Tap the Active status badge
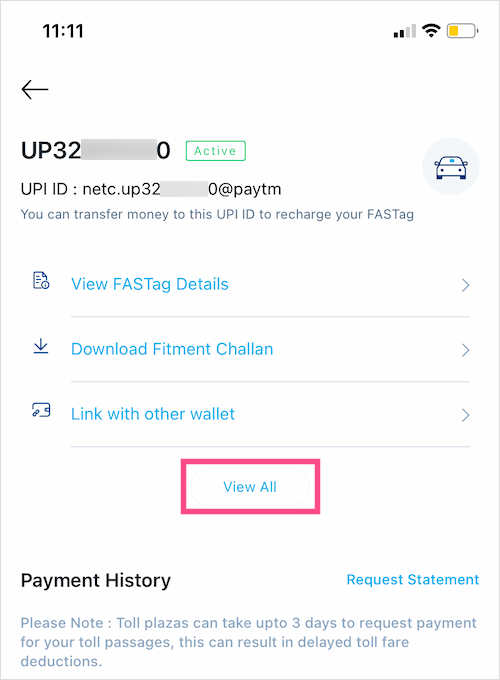Image resolution: width=500 pixels, height=680 pixels. (216, 151)
